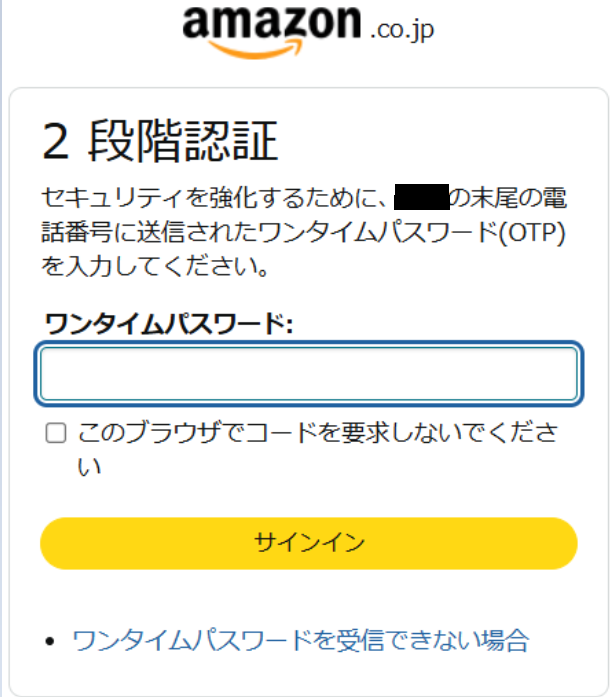Click the (OTP) text in the description
612x697 pixels.
[x=532, y=232]
